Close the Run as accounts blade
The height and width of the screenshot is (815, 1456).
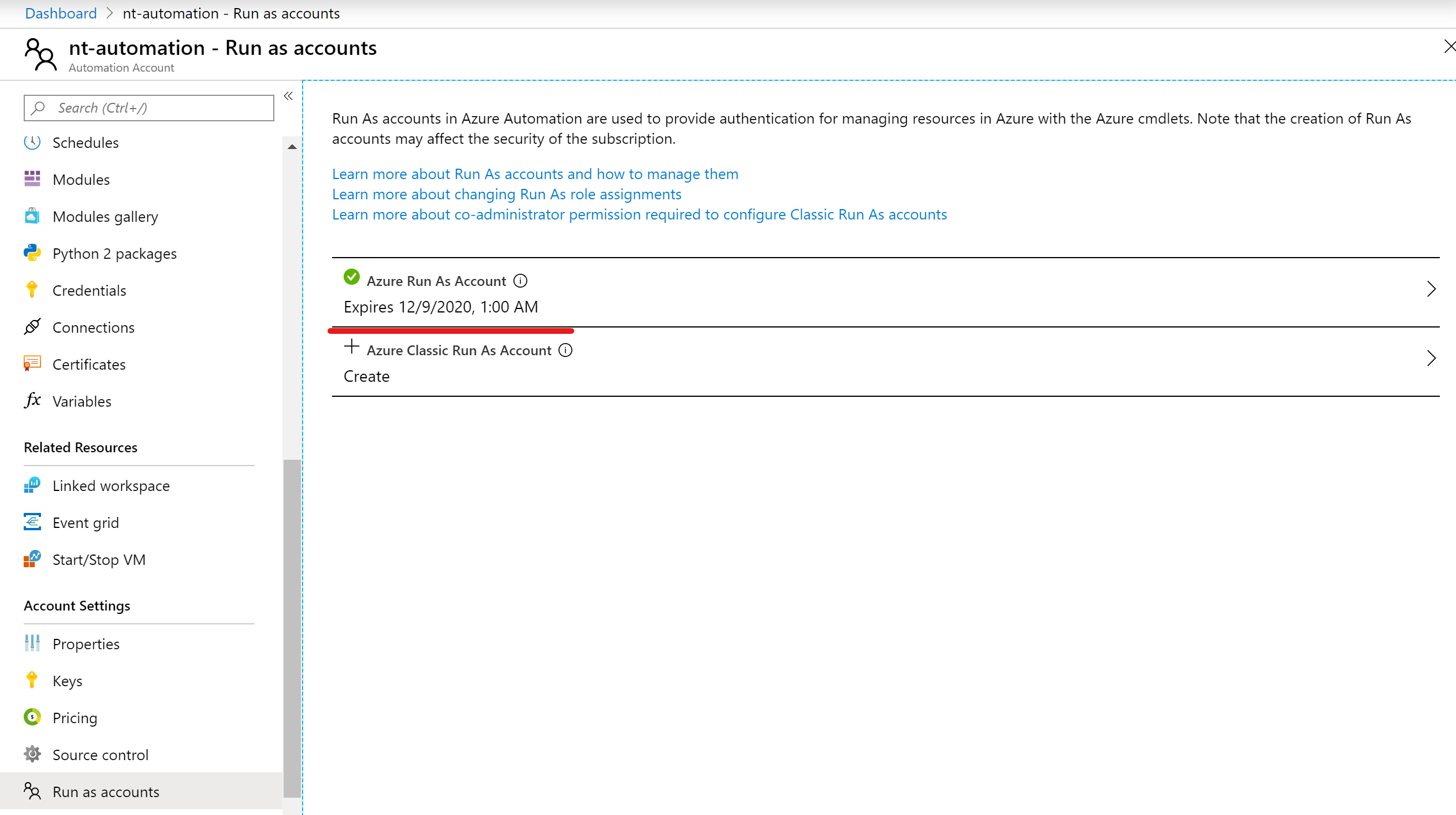1450,46
